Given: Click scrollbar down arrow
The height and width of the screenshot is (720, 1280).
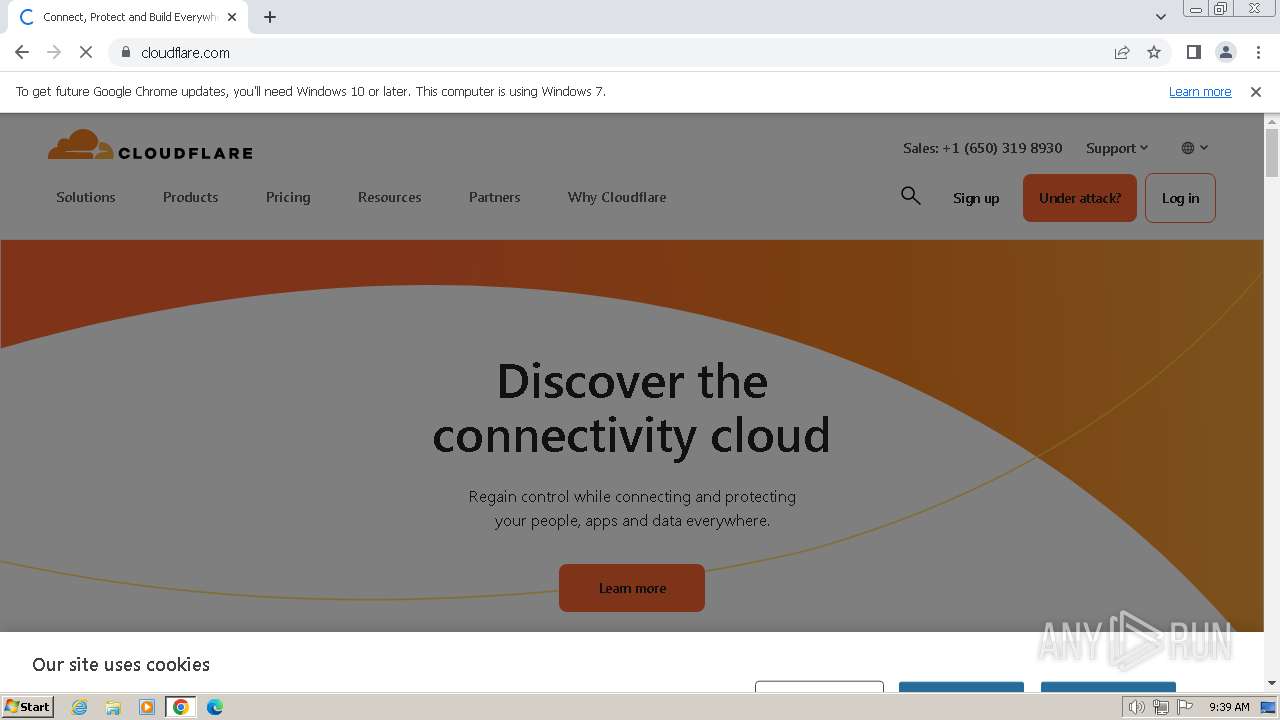Looking at the screenshot, I should (1272, 683).
